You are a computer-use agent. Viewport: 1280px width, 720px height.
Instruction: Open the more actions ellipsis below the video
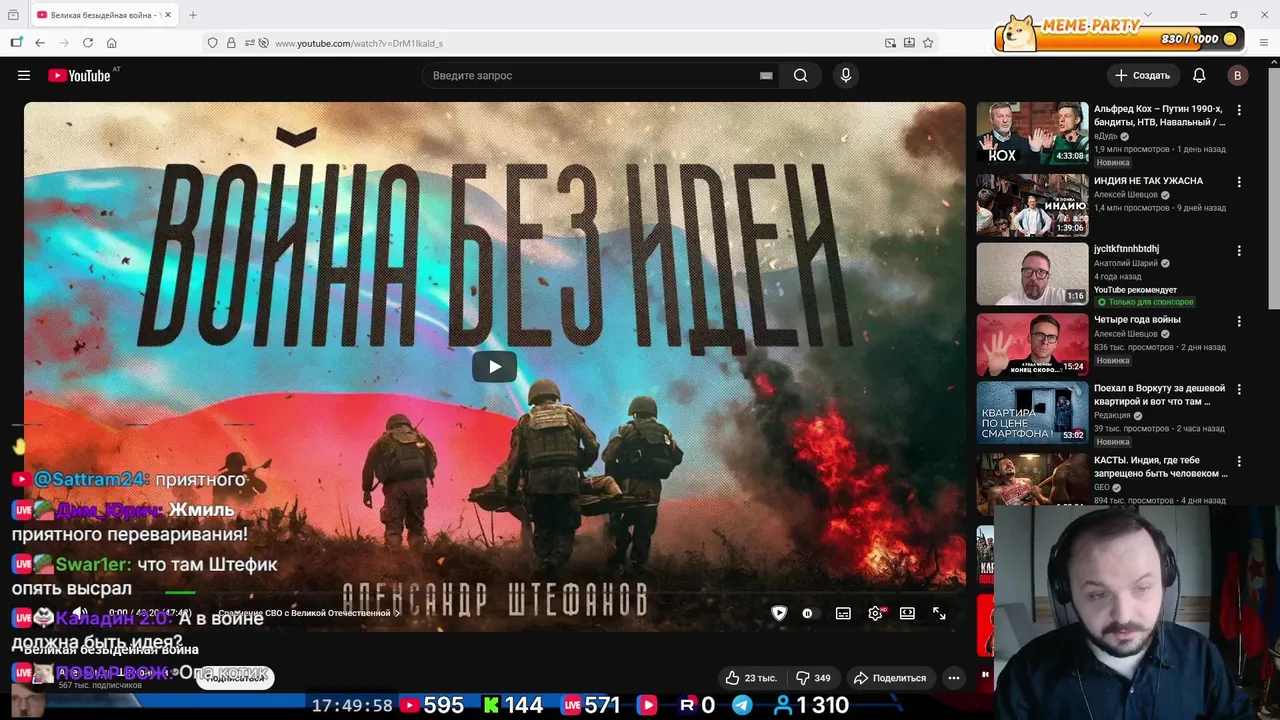(x=954, y=678)
